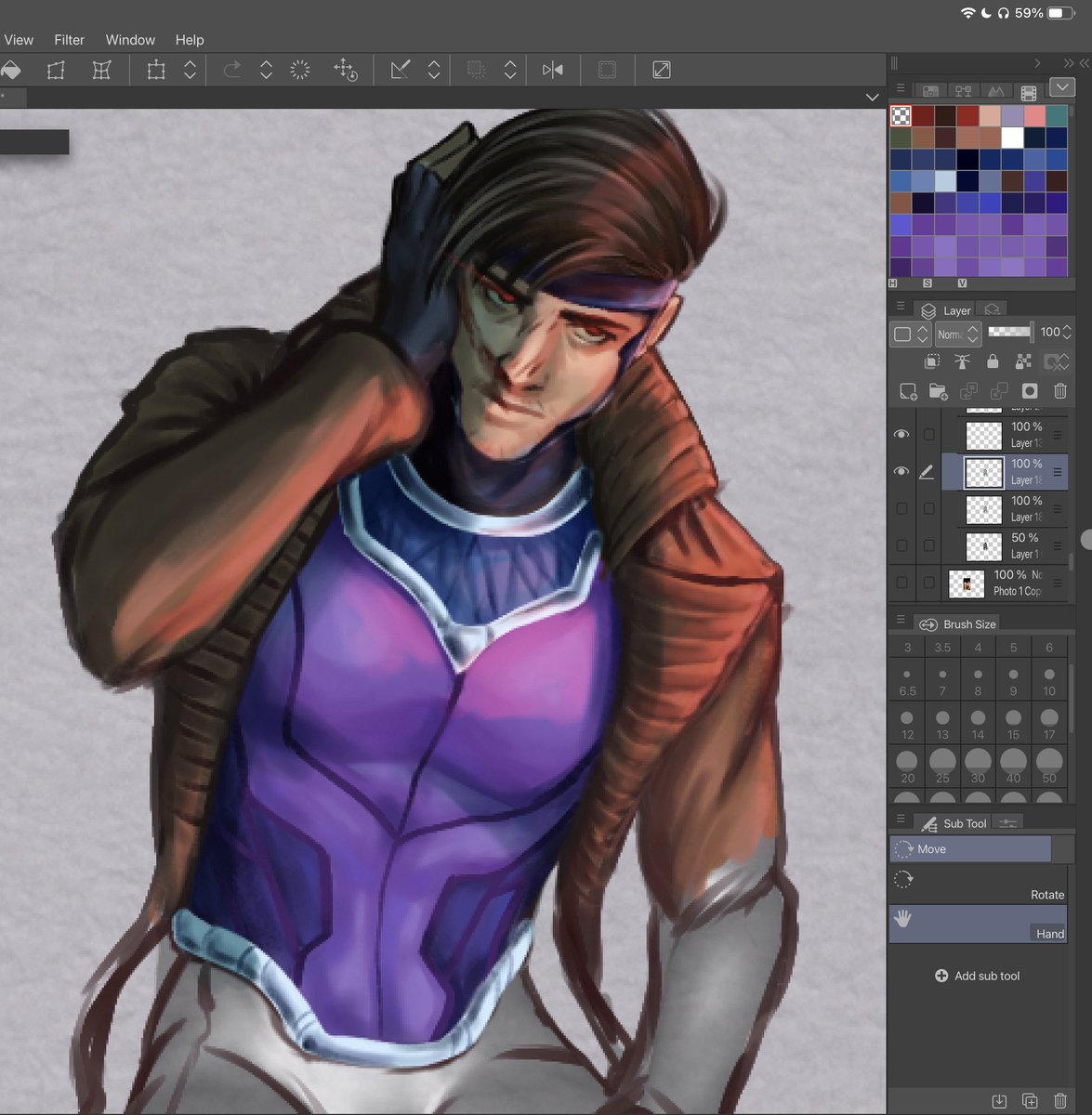1092x1115 pixels.
Task: Add a new layer folder
Action: click(939, 391)
